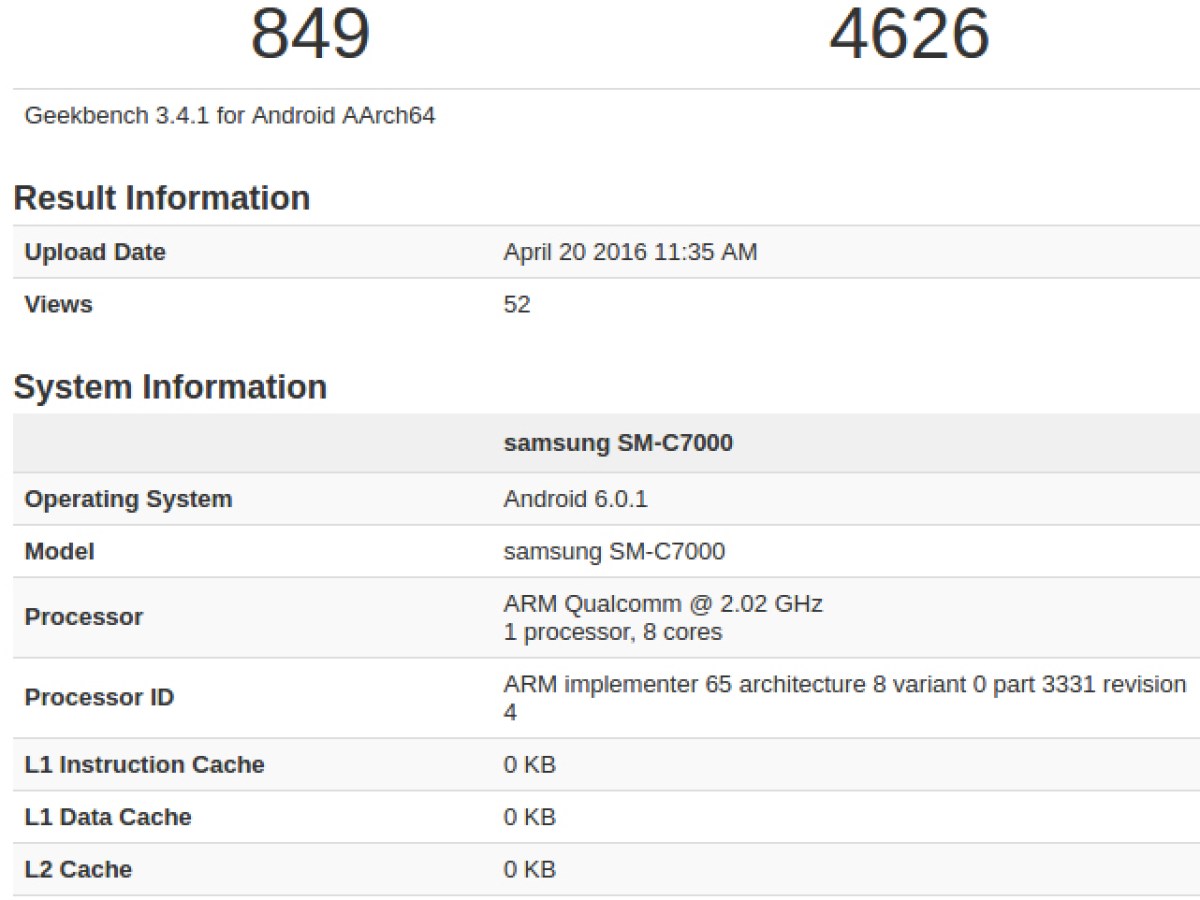Viewport: 1200px width, 900px height.
Task: Select the views count 52
Action: coord(517,304)
